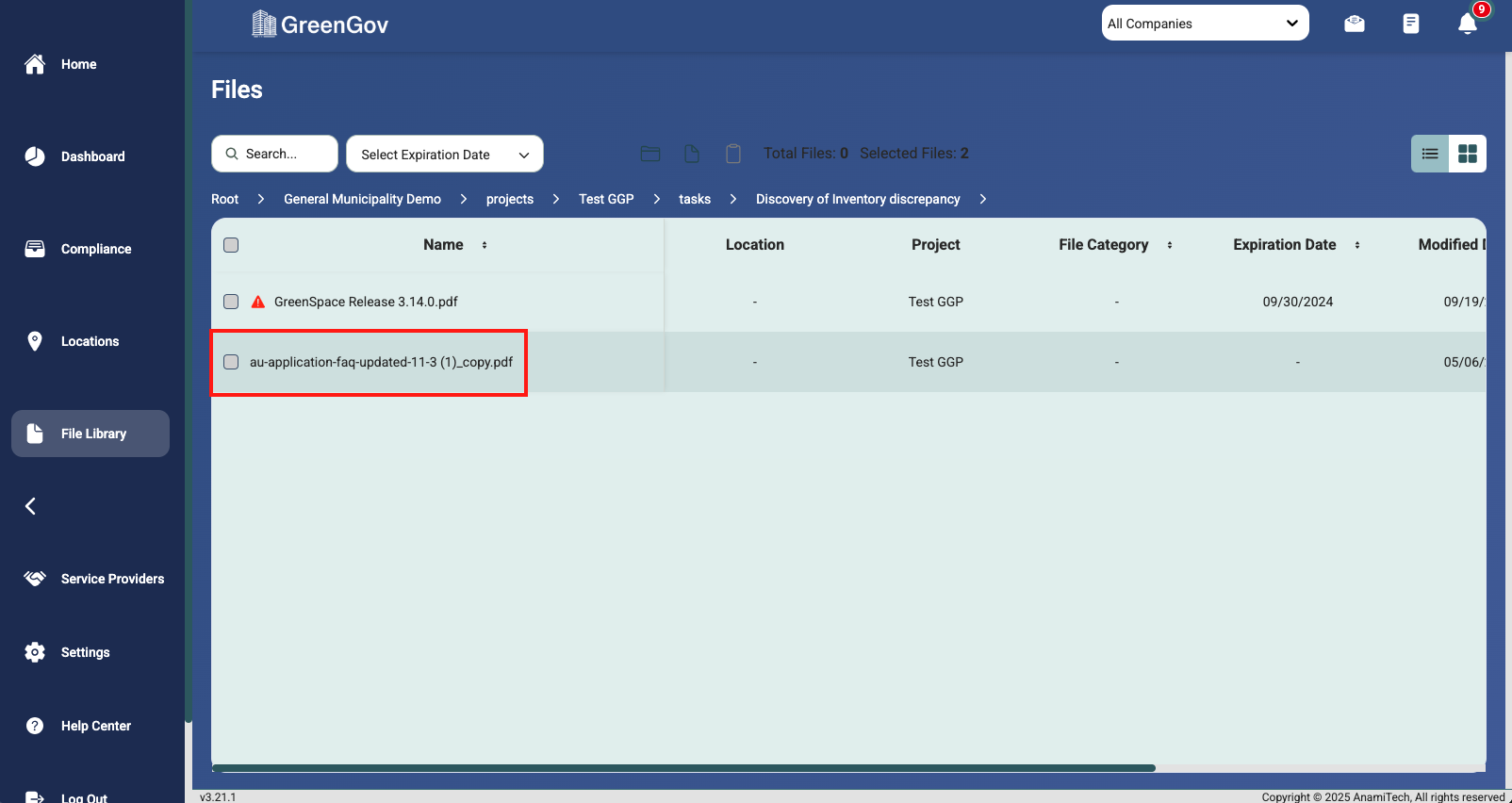This screenshot has height=803, width=1512.
Task: Click the Settings gear icon
Action: [x=35, y=652]
